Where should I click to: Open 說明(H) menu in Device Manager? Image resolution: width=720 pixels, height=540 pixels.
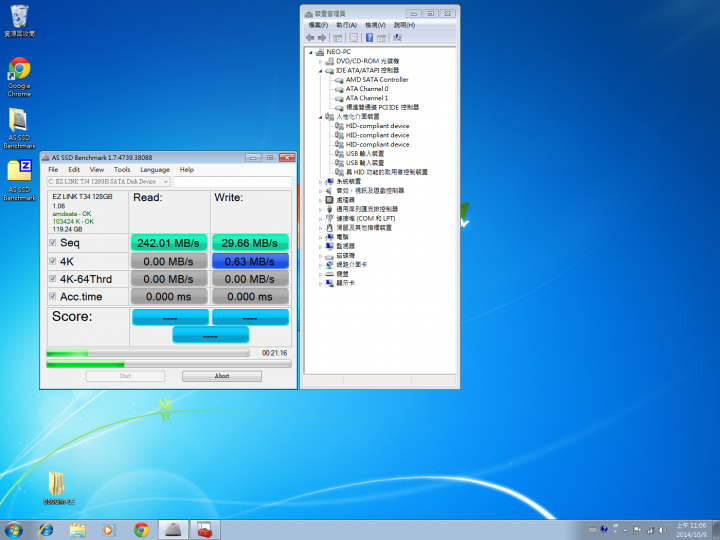pos(404,25)
